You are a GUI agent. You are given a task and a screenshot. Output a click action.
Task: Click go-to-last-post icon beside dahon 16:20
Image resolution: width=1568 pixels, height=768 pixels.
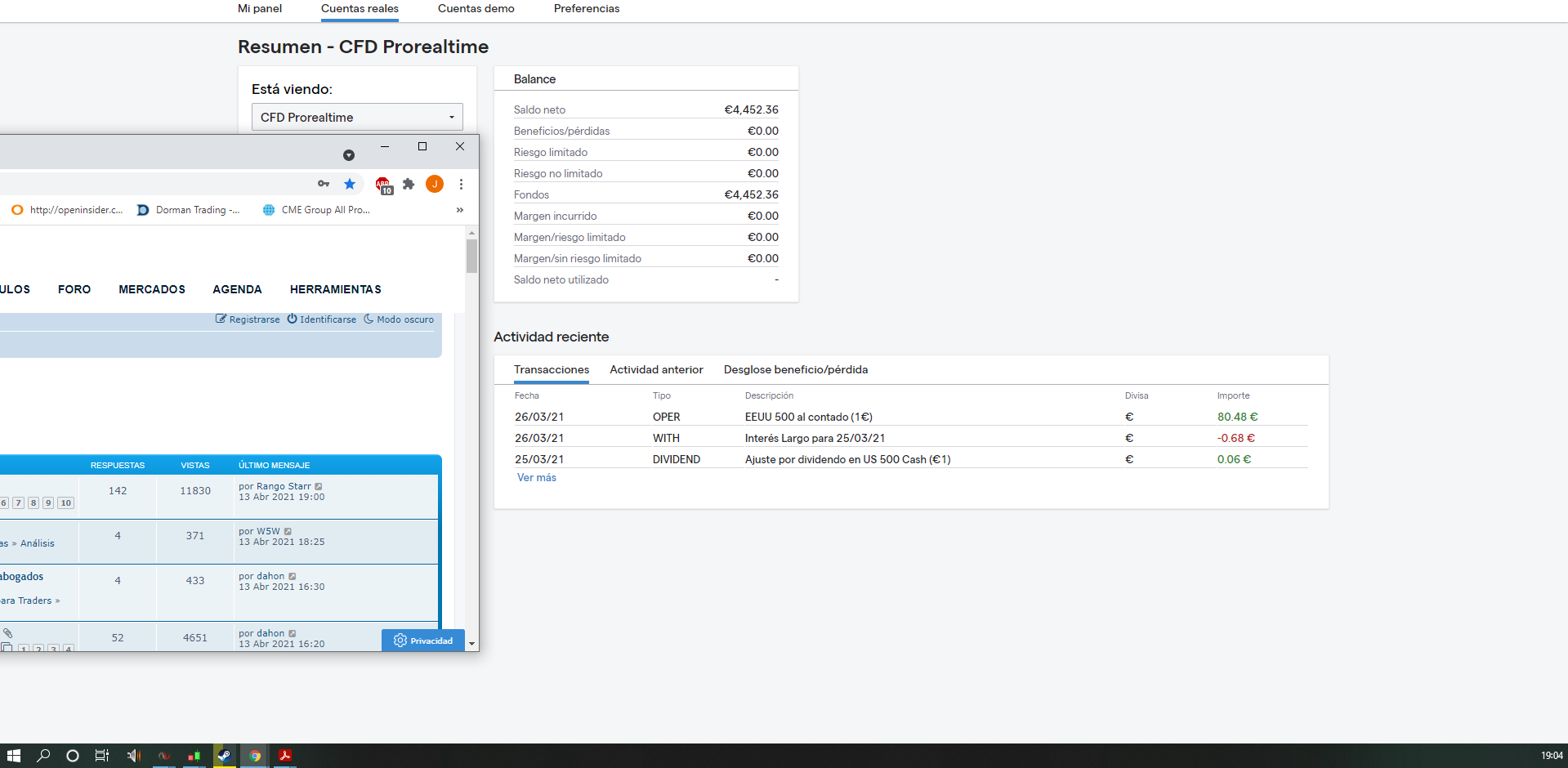(293, 634)
